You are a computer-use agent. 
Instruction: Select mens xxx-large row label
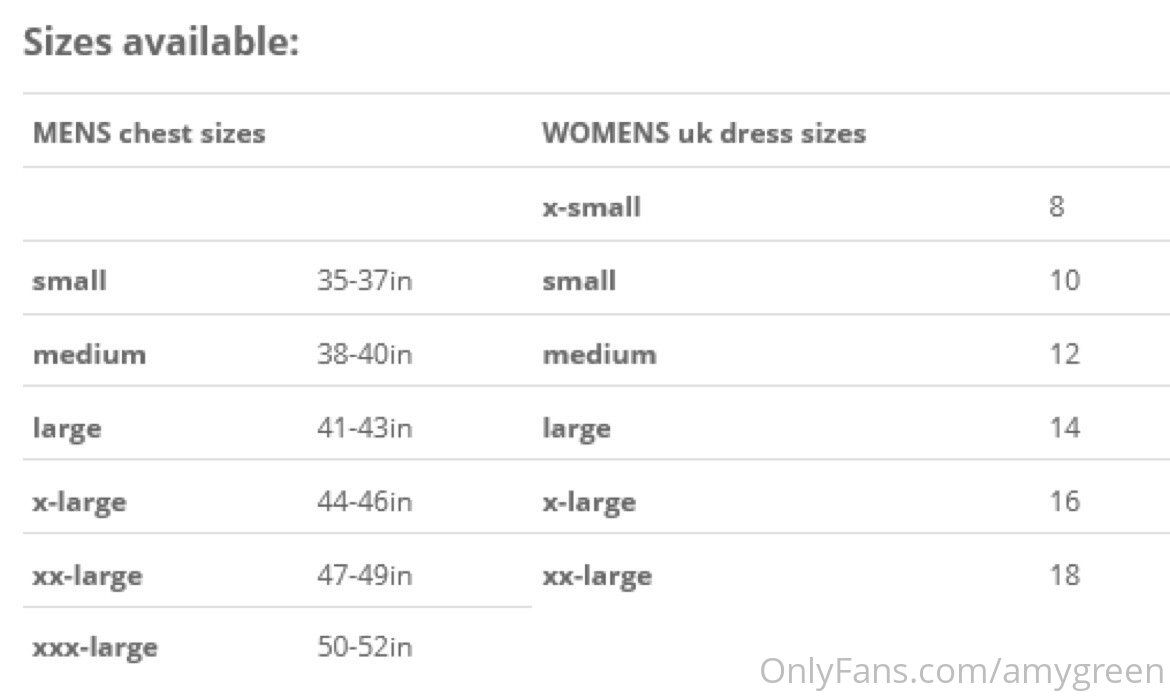[95, 648]
